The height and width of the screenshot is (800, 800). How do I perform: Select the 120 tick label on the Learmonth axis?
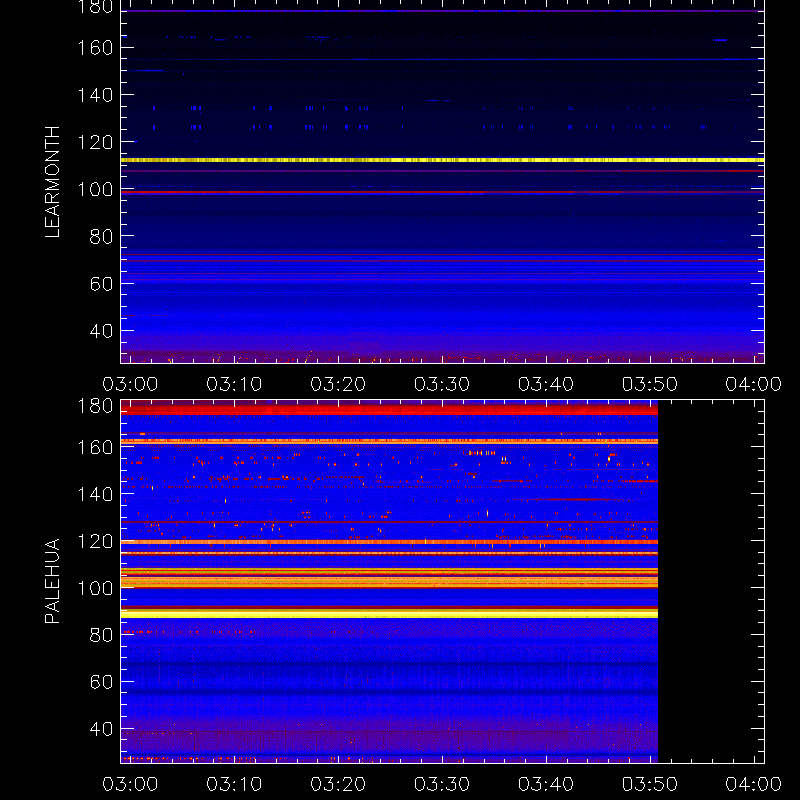95,142
